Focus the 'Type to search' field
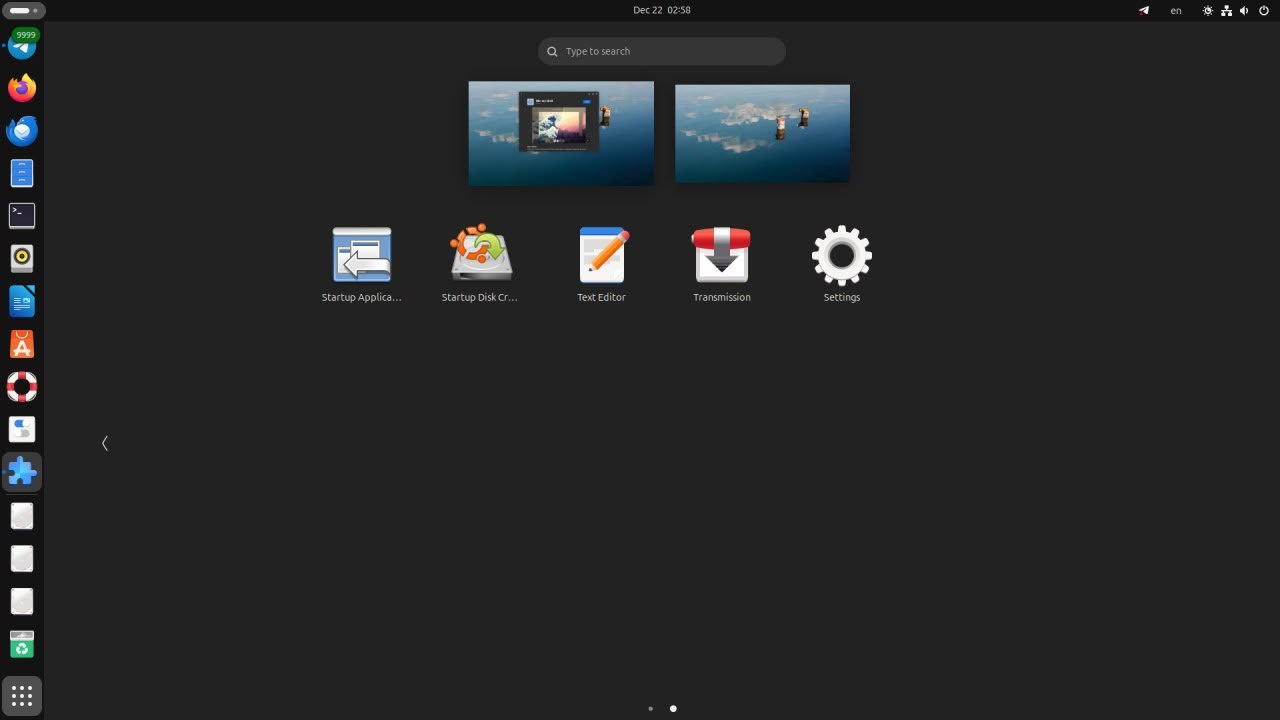Screen dimensions: 1280x720 [x=662, y=51]
